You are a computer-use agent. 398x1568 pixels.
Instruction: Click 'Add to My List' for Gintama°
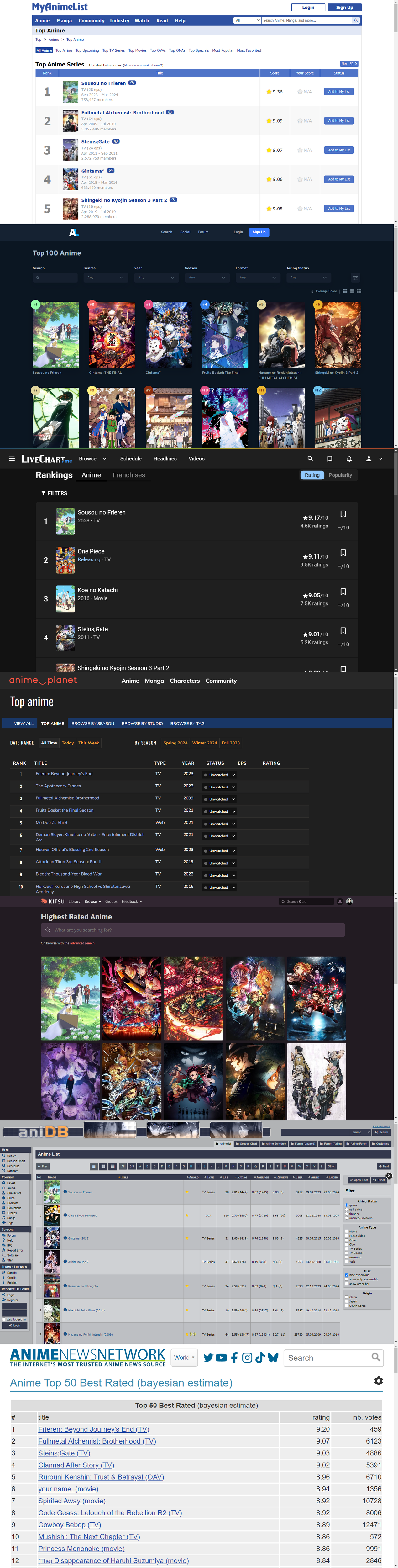[x=339, y=180]
